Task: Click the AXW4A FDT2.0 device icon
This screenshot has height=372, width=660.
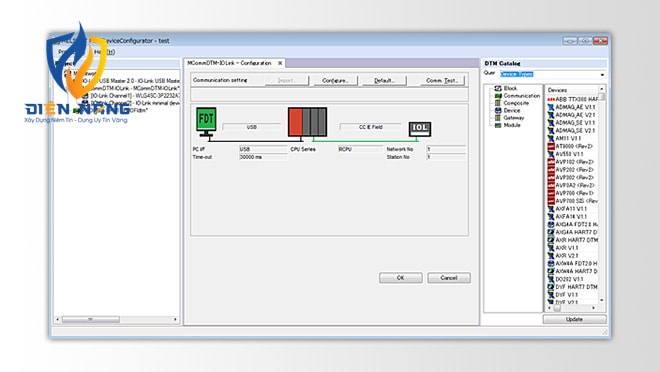Action: [x=551, y=263]
